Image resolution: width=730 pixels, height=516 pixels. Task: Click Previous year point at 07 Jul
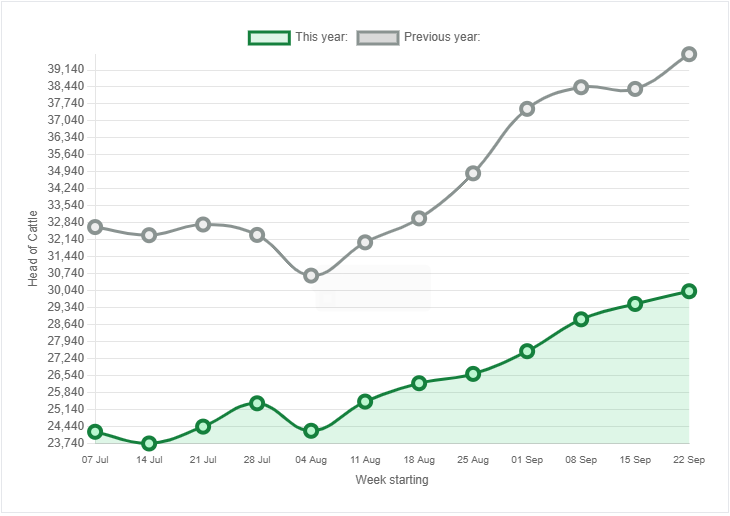tap(95, 227)
